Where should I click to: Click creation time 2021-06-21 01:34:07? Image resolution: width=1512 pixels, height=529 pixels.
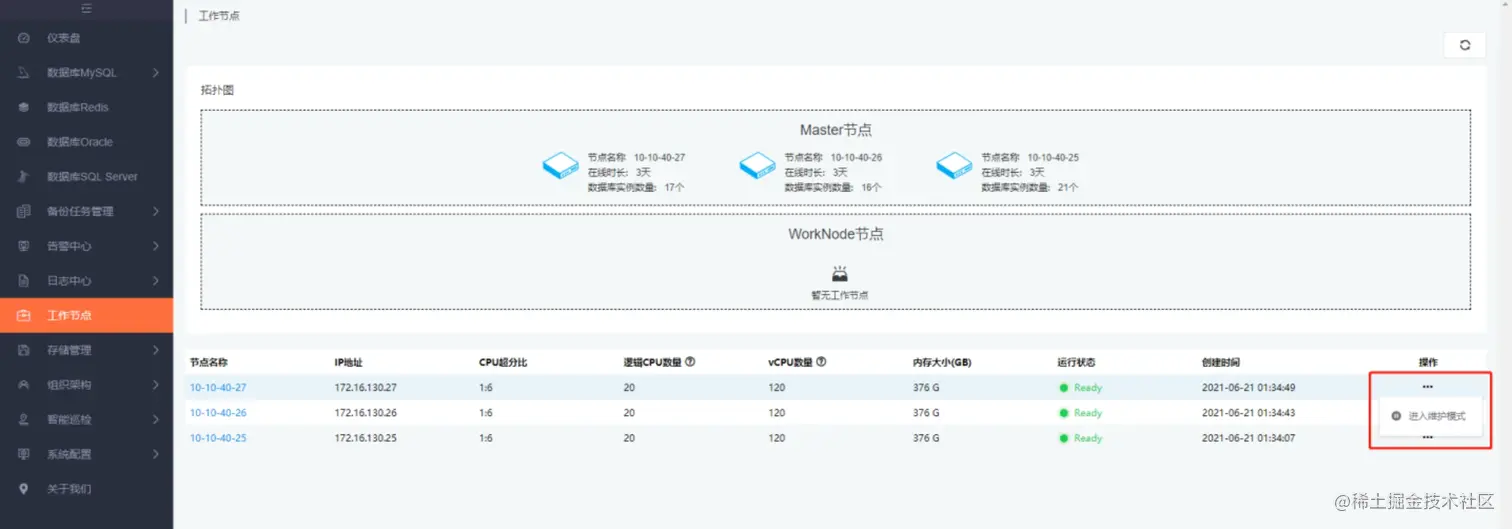pyautogui.click(x=1249, y=438)
